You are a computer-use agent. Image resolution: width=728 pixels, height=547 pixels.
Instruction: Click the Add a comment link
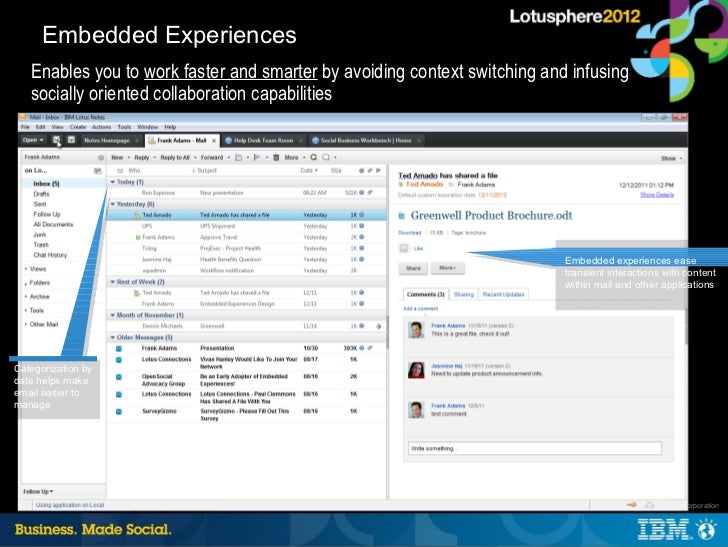click(x=420, y=308)
